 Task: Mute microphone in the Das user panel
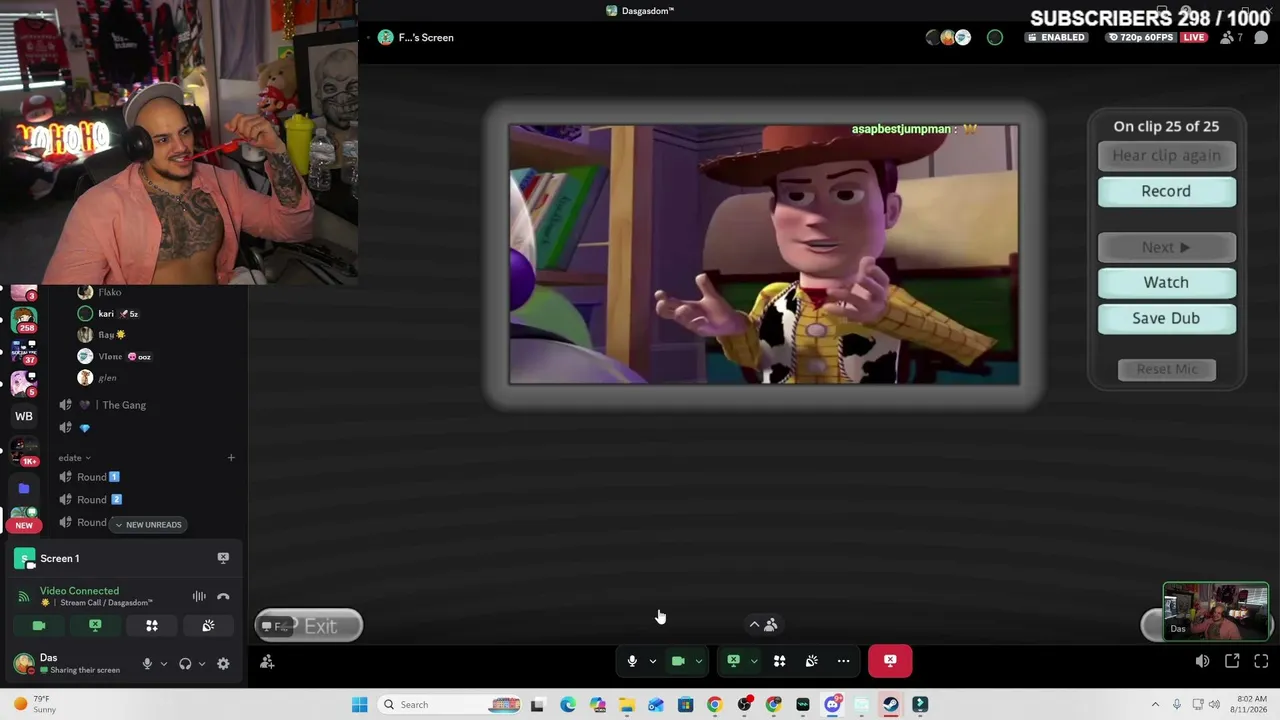[x=147, y=664]
